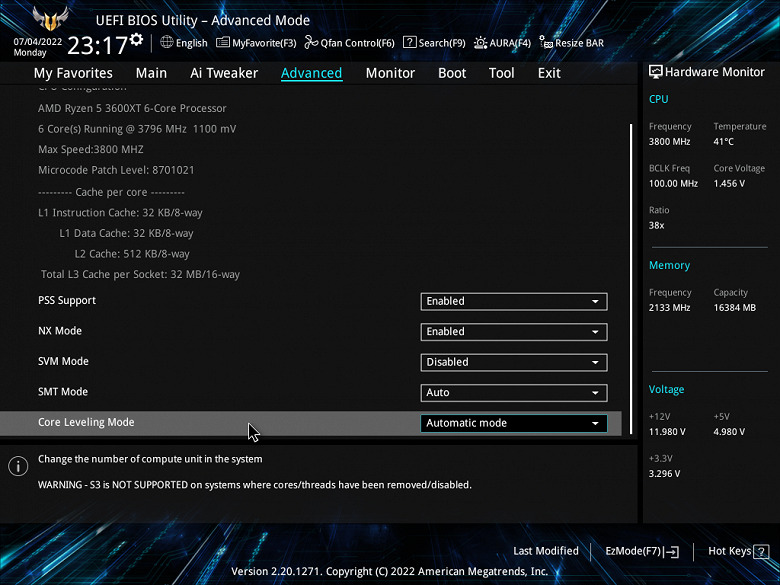Click Last Modified button
This screenshot has height=585, width=780.
pos(546,551)
